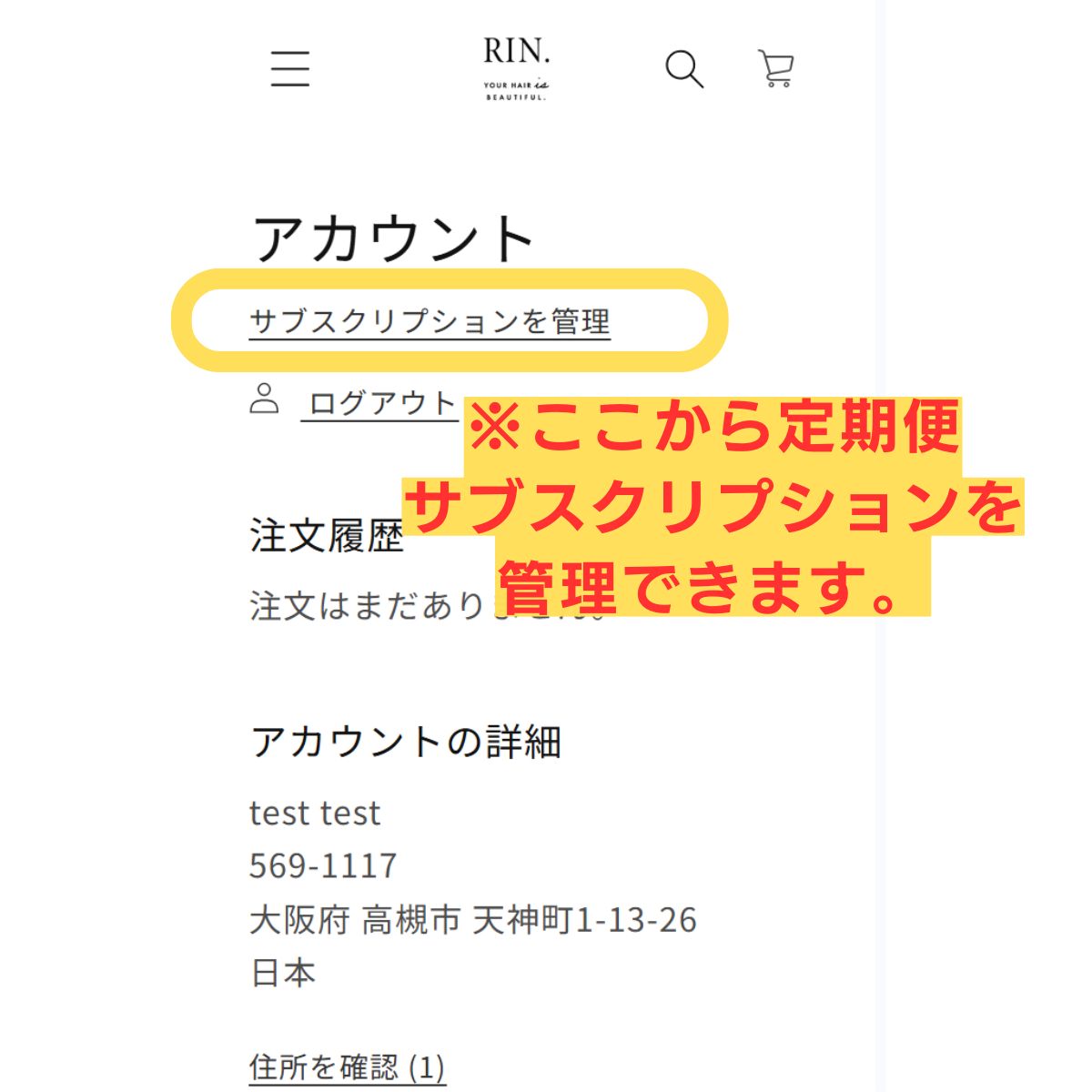The height and width of the screenshot is (1092, 1092).
Task: Open the shopping cart icon
Action: point(775,68)
